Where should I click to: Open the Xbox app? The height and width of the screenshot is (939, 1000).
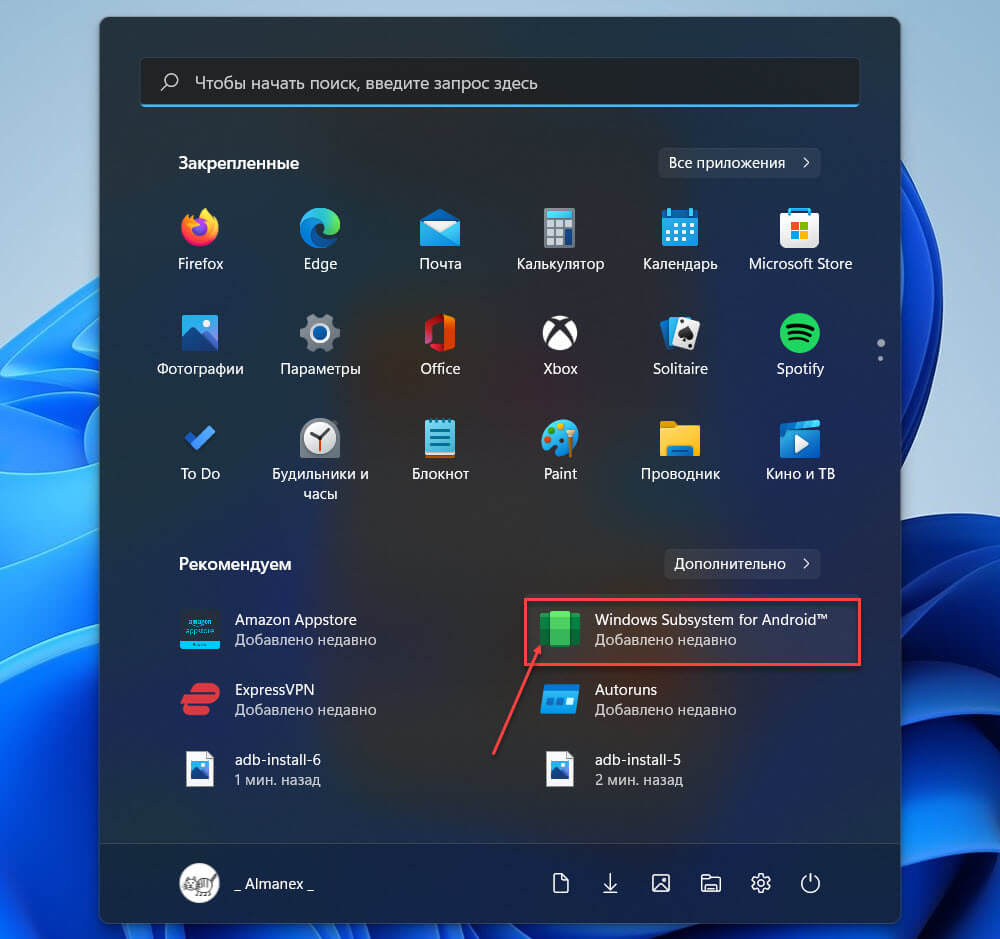point(560,346)
